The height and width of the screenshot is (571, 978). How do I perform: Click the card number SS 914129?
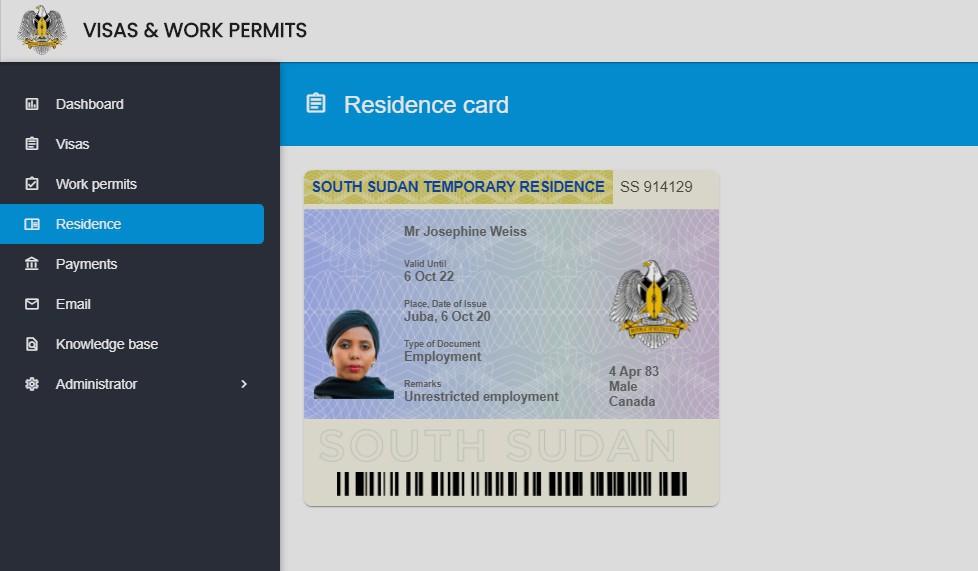[656, 187]
